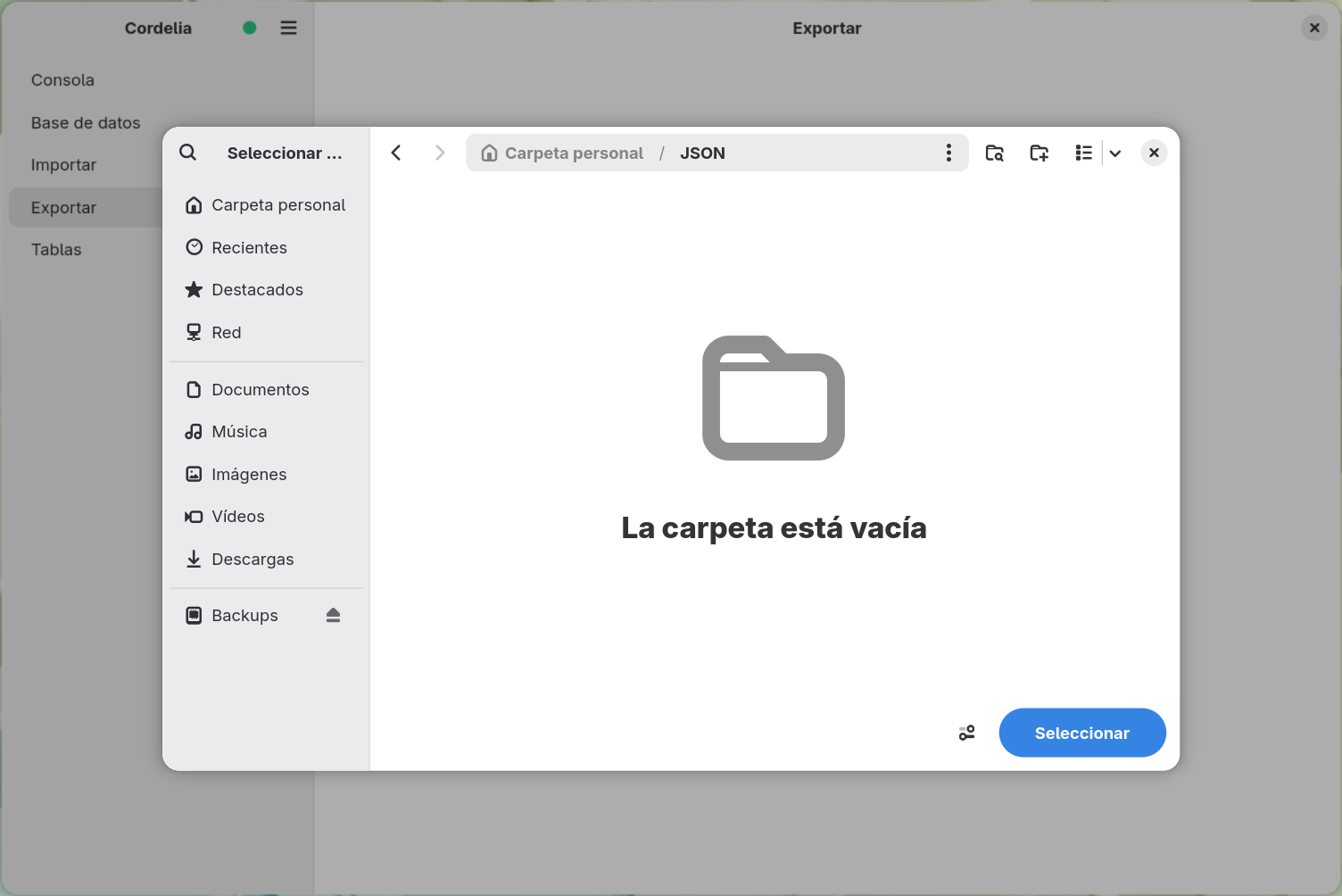The height and width of the screenshot is (896, 1342).
Task: Open filter options icon beside Seleccionar
Action: [x=966, y=733]
